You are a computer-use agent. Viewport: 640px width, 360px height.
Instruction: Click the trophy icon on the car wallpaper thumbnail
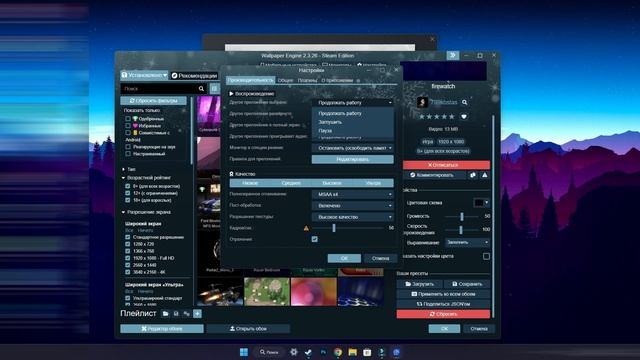coord(202,189)
